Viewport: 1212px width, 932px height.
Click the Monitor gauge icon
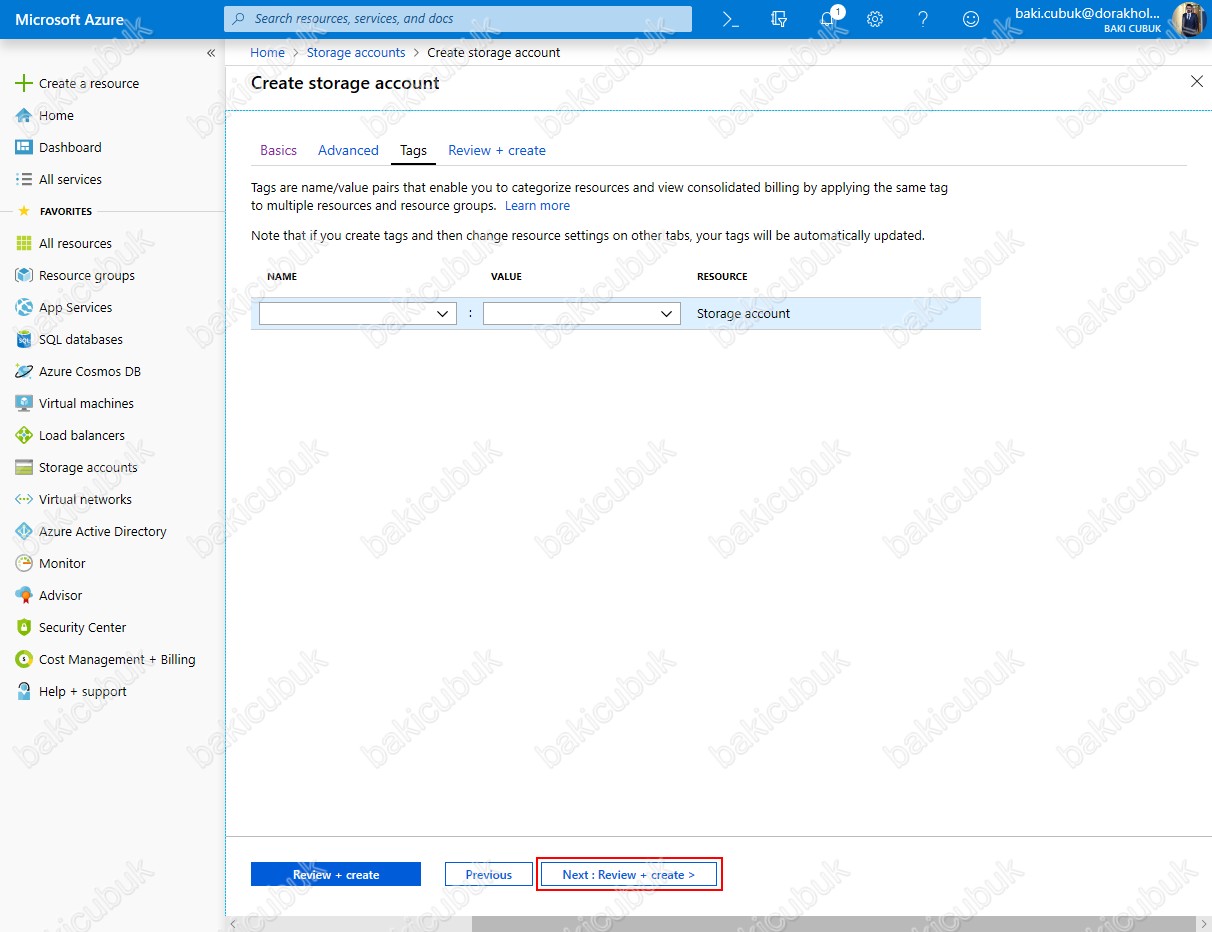pyautogui.click(x=24, y=563)
